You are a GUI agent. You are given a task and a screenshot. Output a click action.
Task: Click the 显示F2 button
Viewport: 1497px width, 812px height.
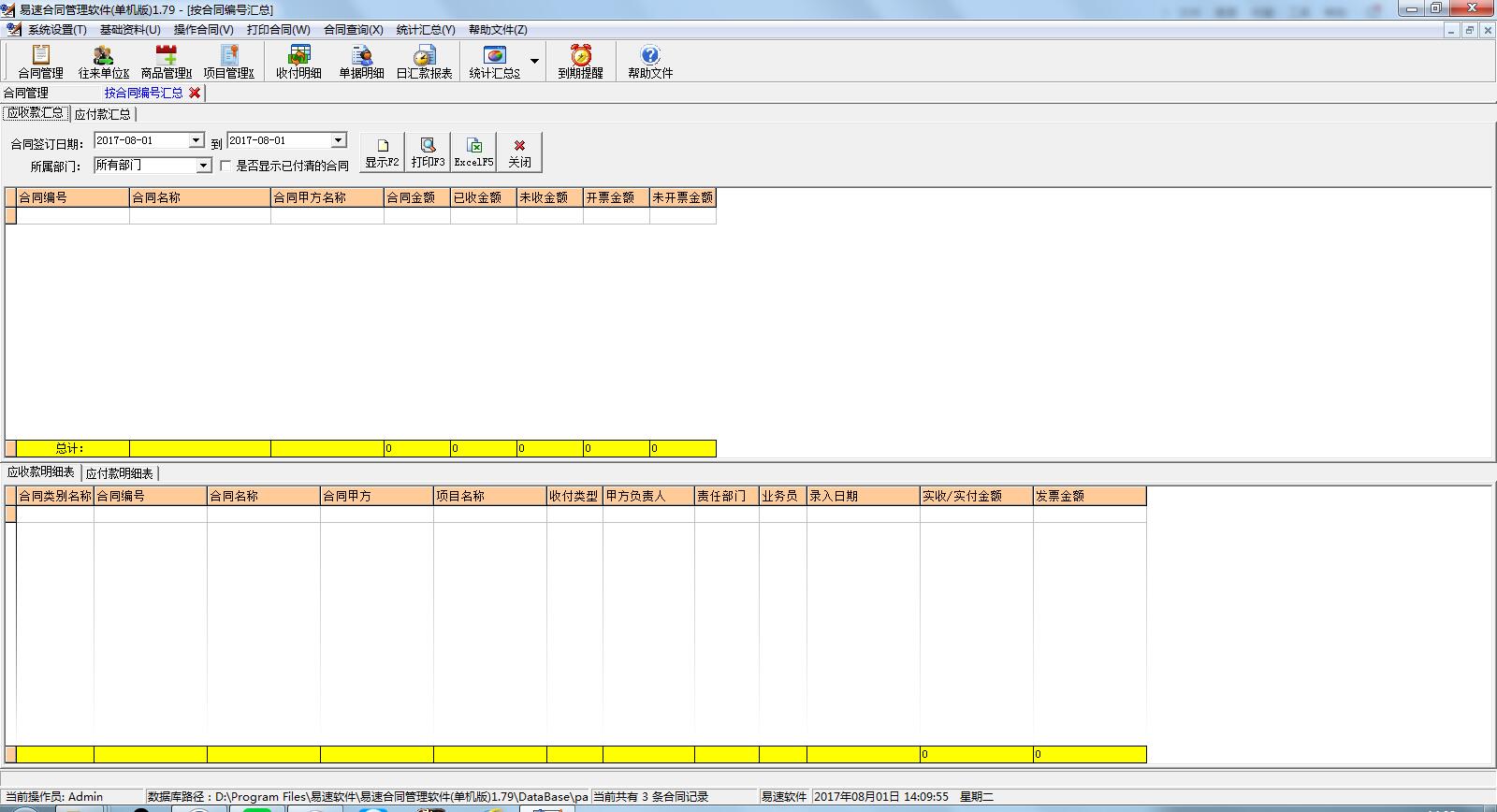[382, 152]
